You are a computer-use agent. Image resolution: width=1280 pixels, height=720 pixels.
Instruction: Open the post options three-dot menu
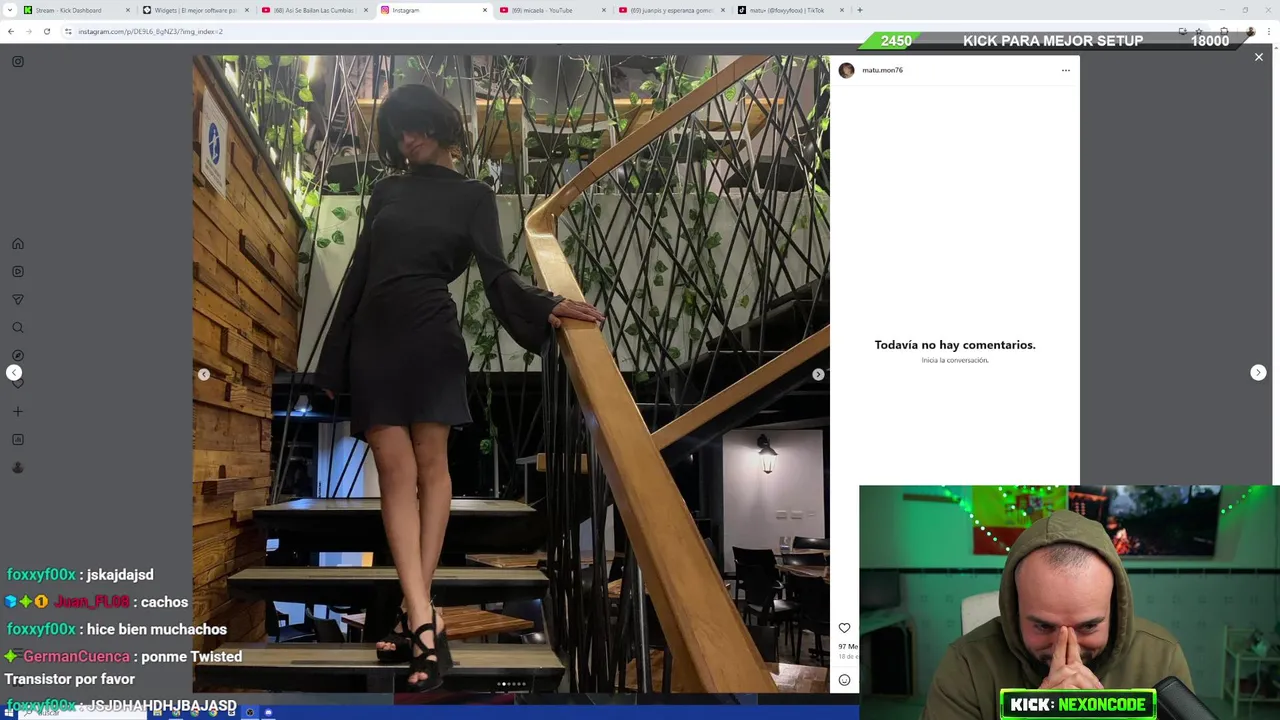click(1066, 70)
